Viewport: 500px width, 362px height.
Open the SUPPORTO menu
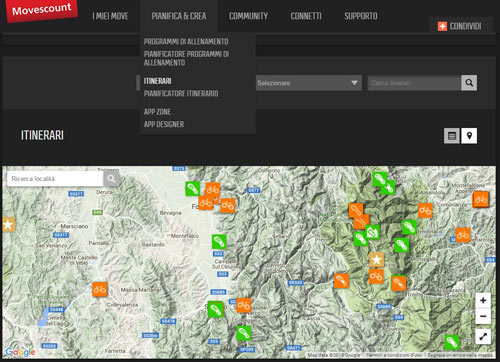[x=361, y=16]
